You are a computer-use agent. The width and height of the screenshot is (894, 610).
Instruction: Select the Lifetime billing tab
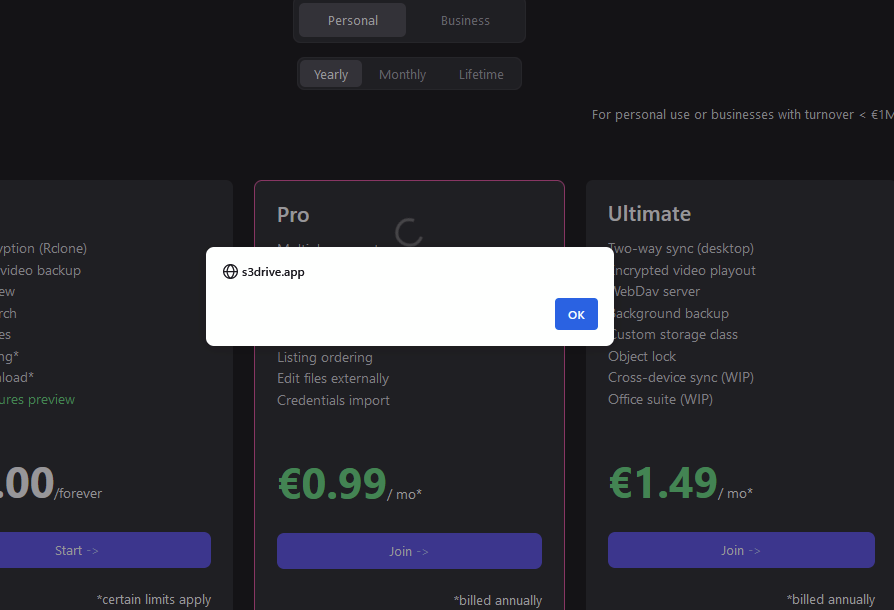pyautogui.click(x=481, y=74)
